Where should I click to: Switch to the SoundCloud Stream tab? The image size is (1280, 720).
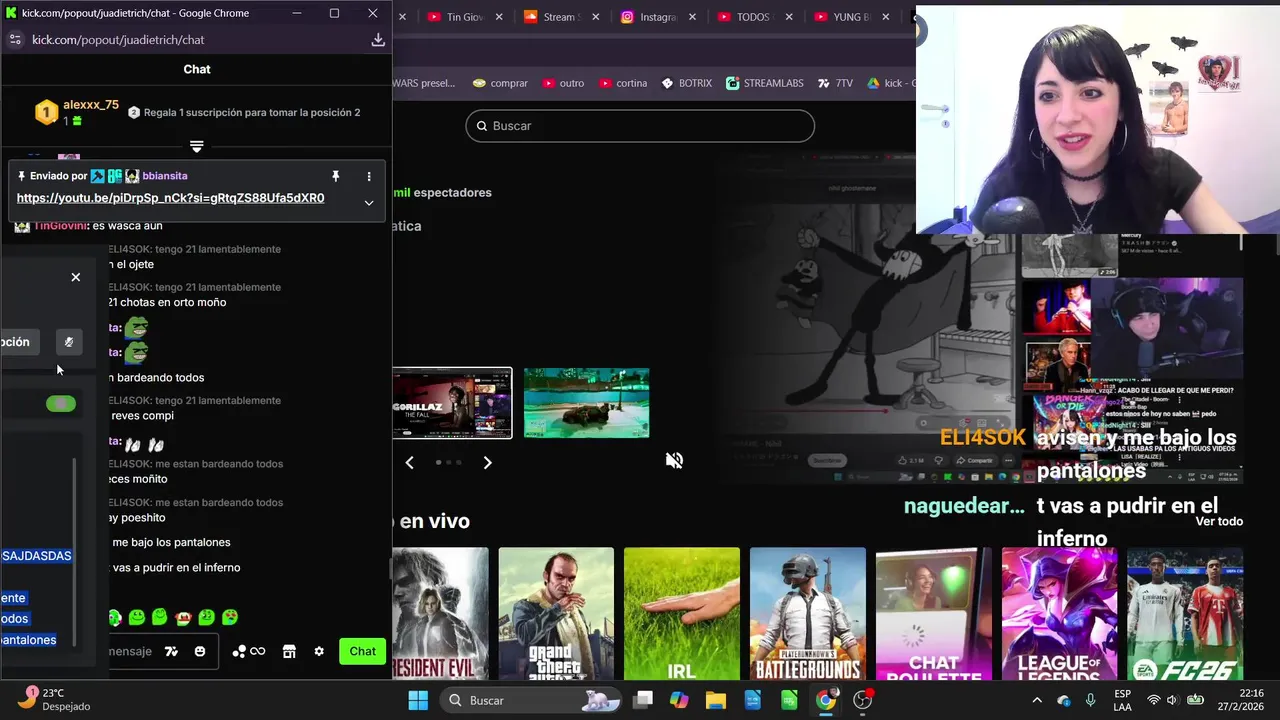point(552,17)
